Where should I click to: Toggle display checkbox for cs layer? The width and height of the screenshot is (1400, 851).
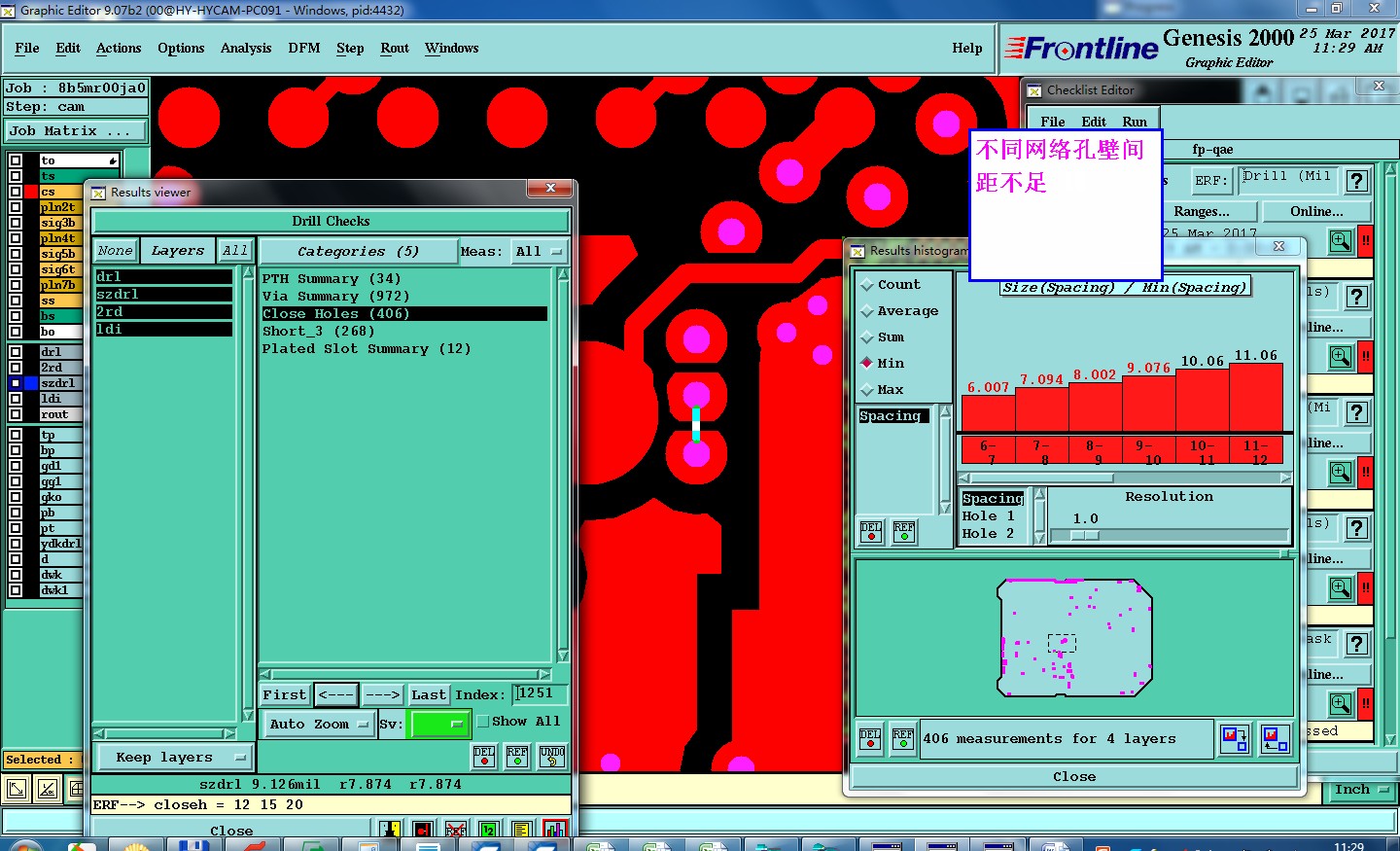click(16, 192)
